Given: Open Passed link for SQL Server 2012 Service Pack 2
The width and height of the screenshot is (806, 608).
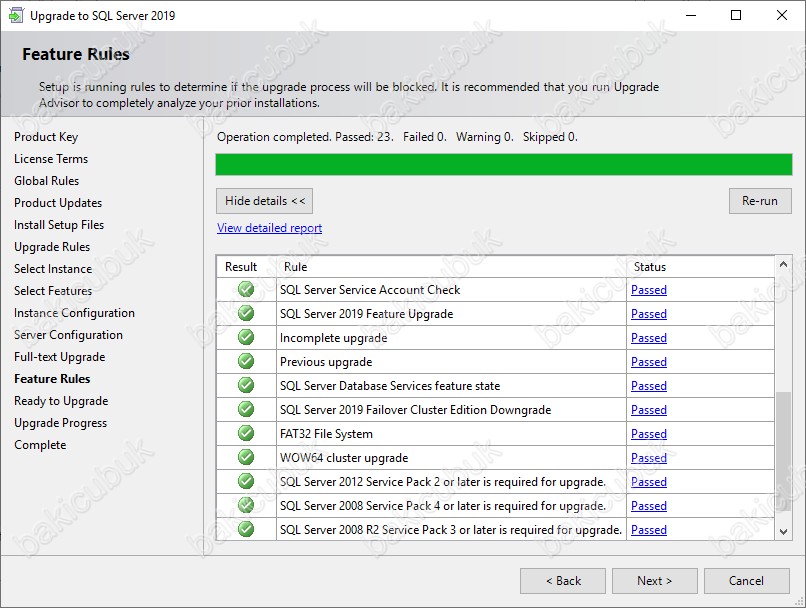Looking at the screenshot, I should (x=649, y=482).
